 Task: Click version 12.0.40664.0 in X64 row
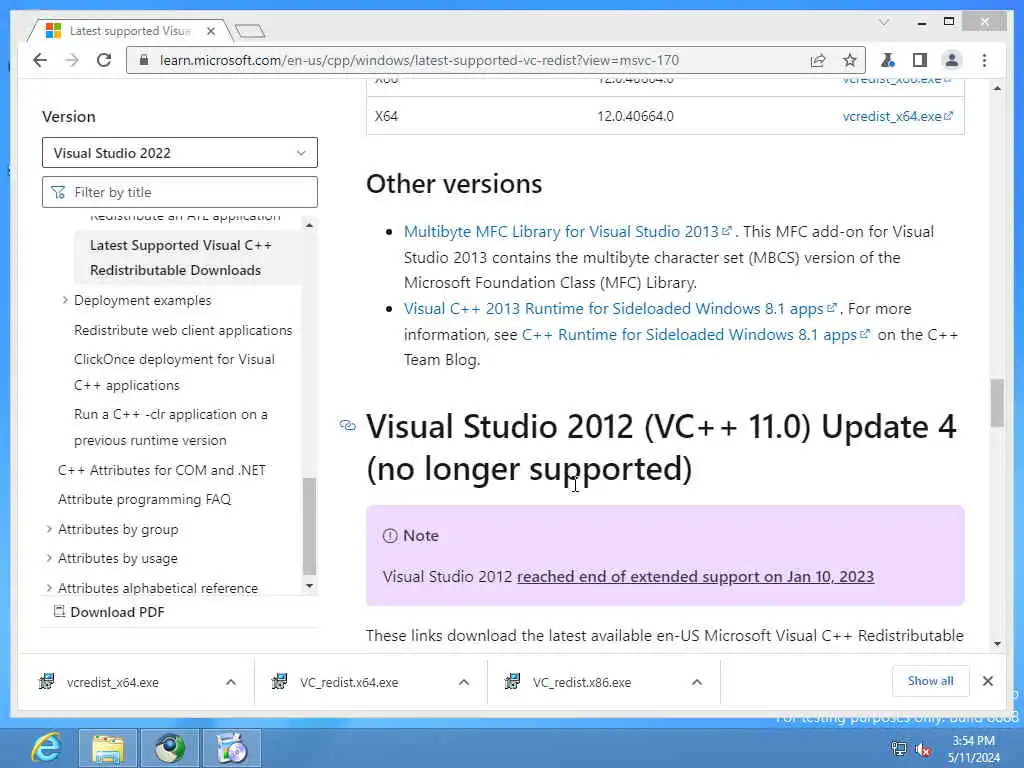(635, 116)
